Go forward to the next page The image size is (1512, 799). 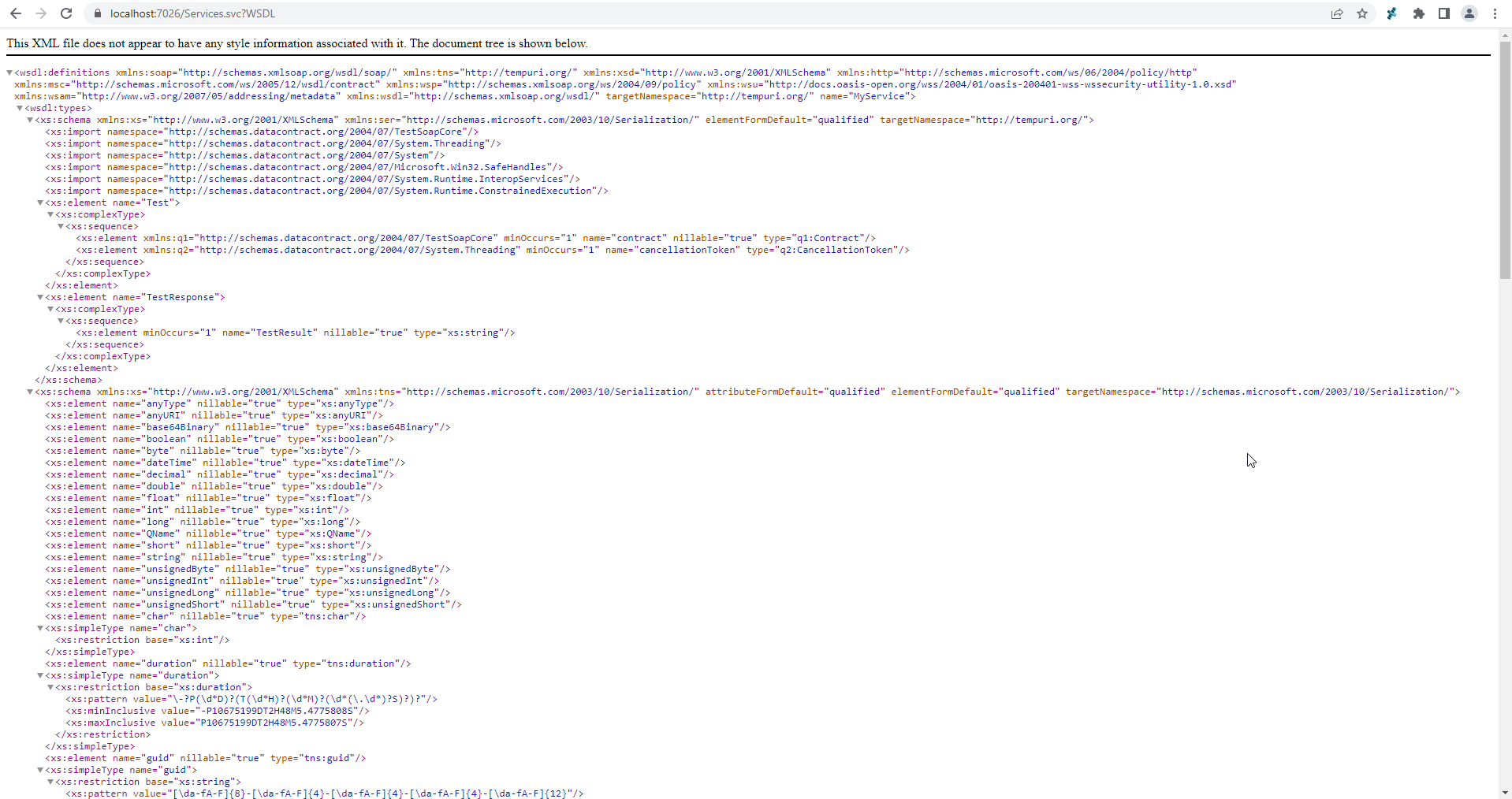(x=41, y=13)
